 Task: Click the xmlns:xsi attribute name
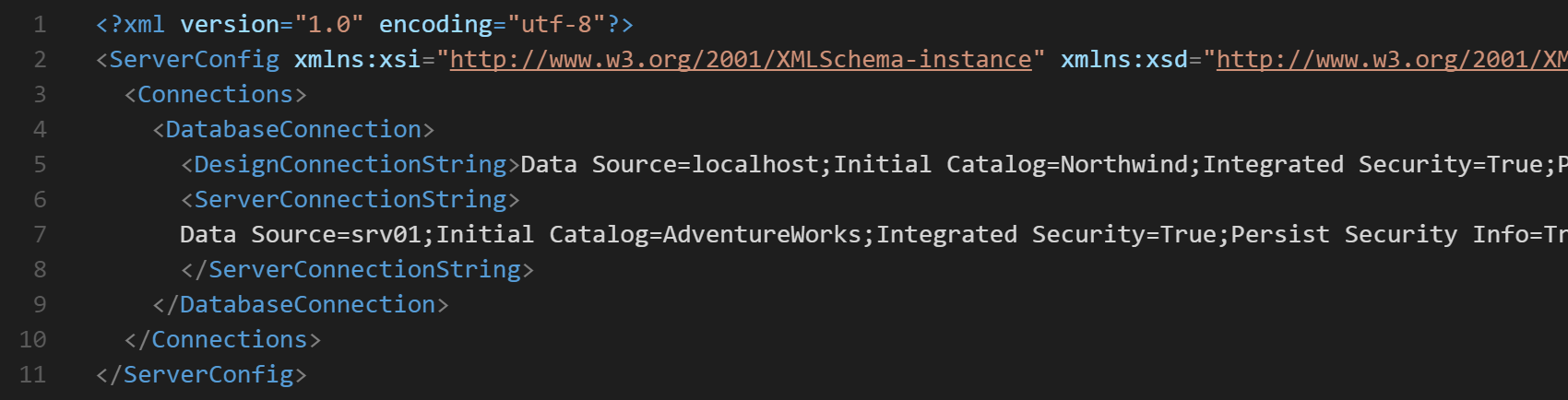357,60
